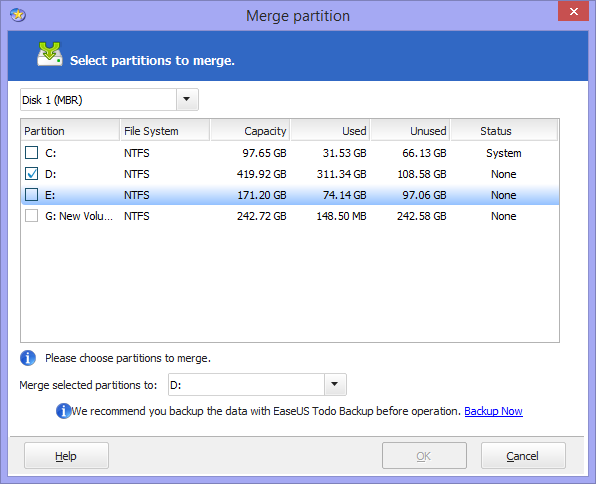Image resolution: width=600 pixels, height=484 pixels.
Task: Click the File System column header
Action: click(x=165, y=131)
